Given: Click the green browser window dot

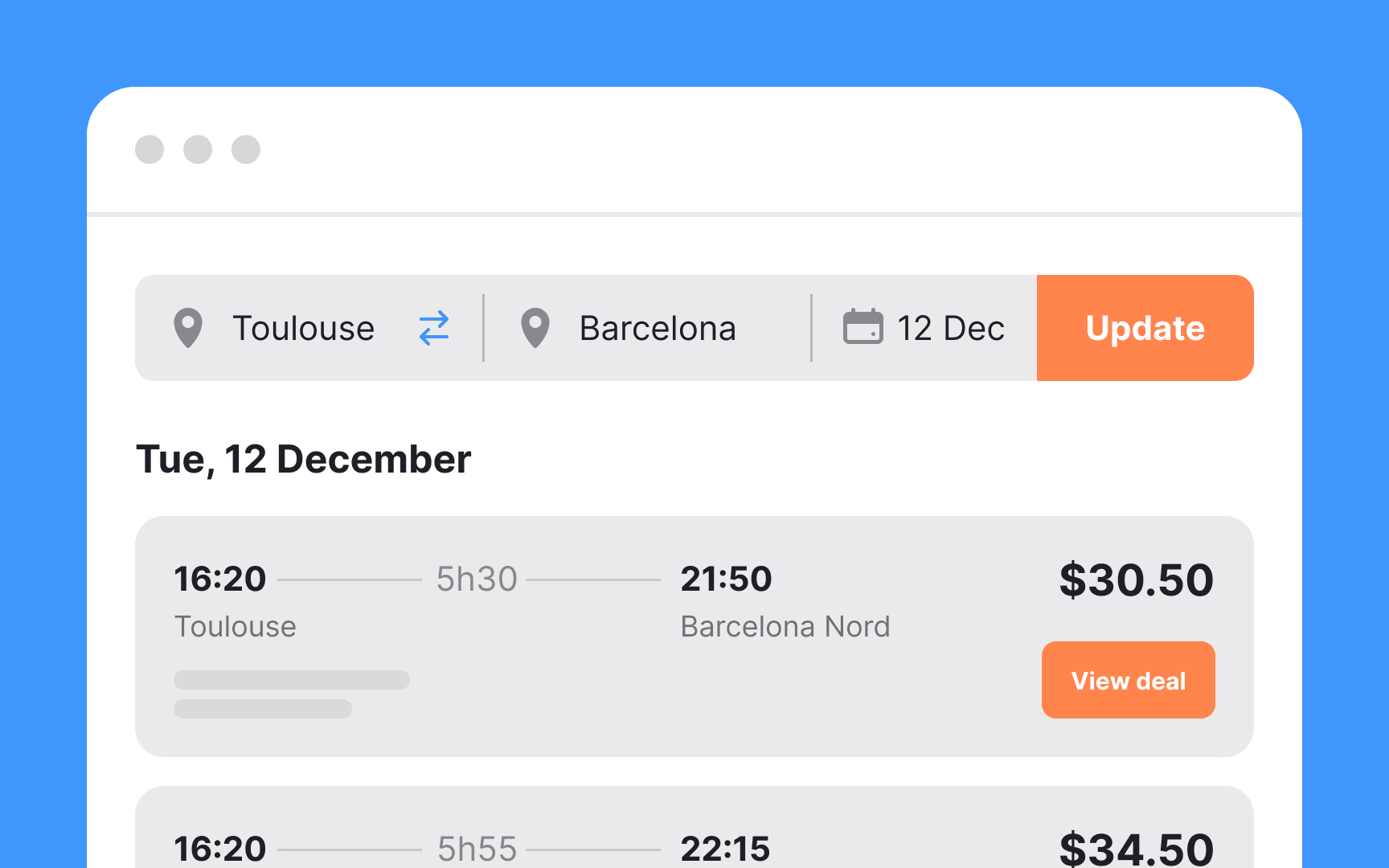Looking at the screenshot, I should point(246,149).
